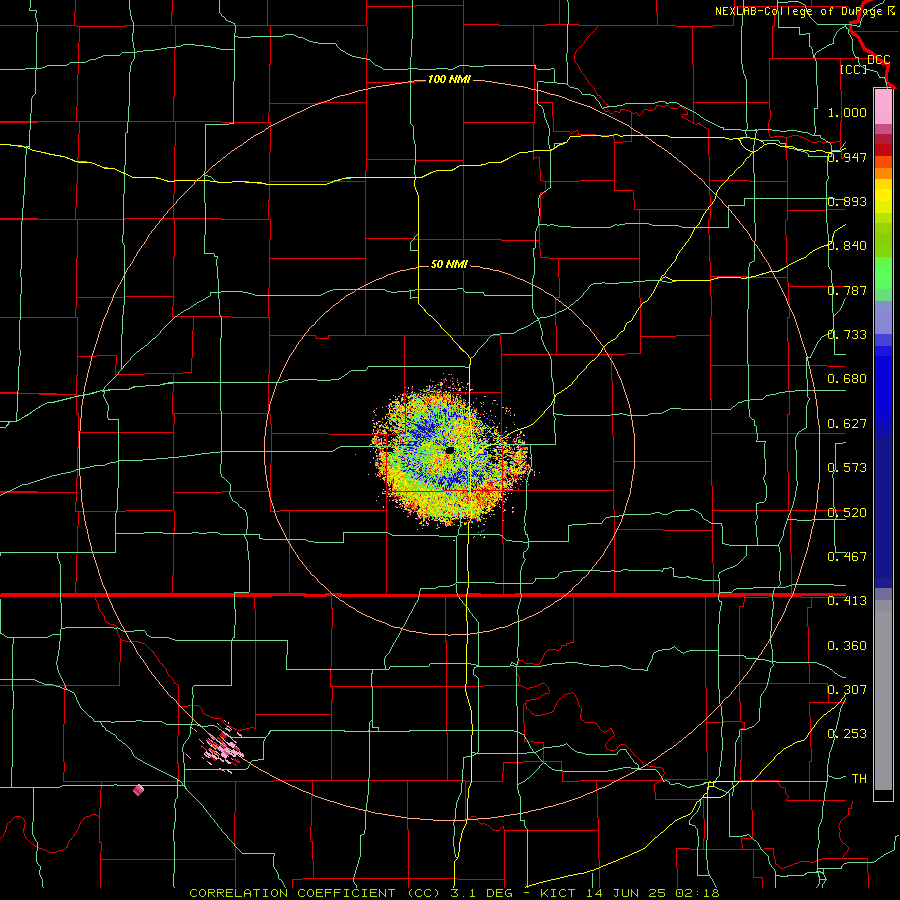This screenshot has width=900, height=900.
Task: Select the 0.520 scale value
Action: [847, 513]
